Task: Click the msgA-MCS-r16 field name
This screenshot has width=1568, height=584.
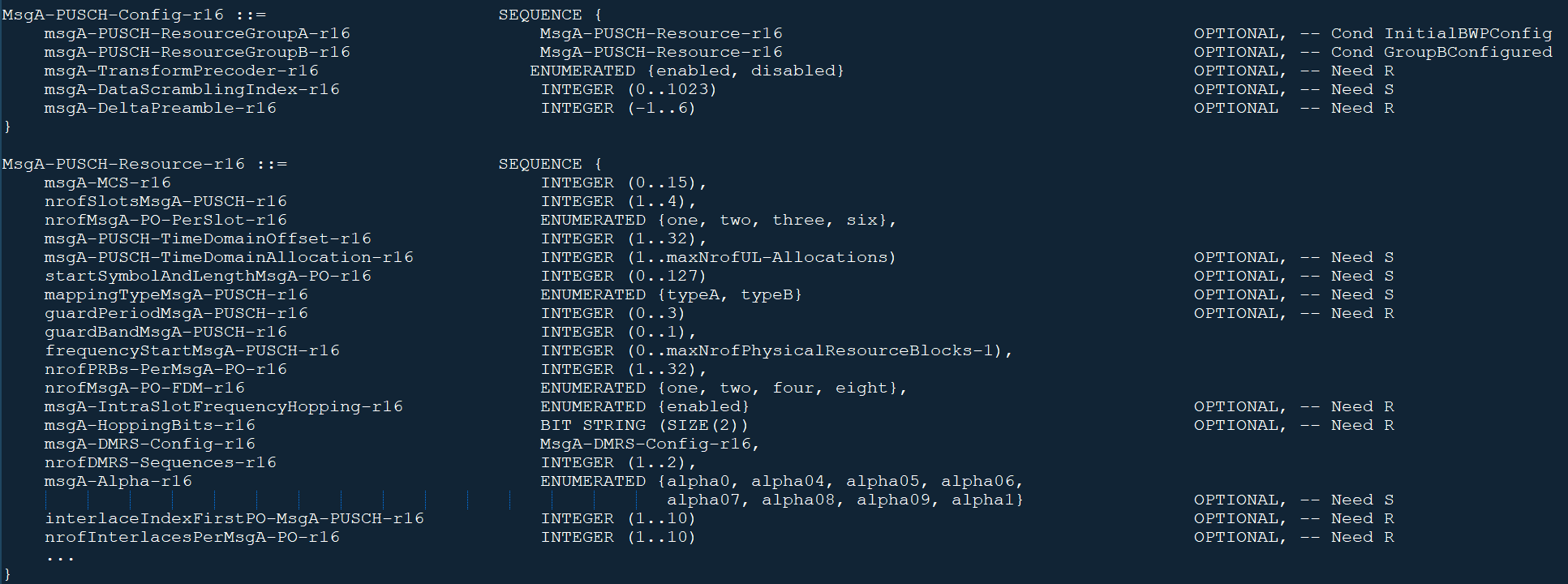Action: click(x=107, y=182)
